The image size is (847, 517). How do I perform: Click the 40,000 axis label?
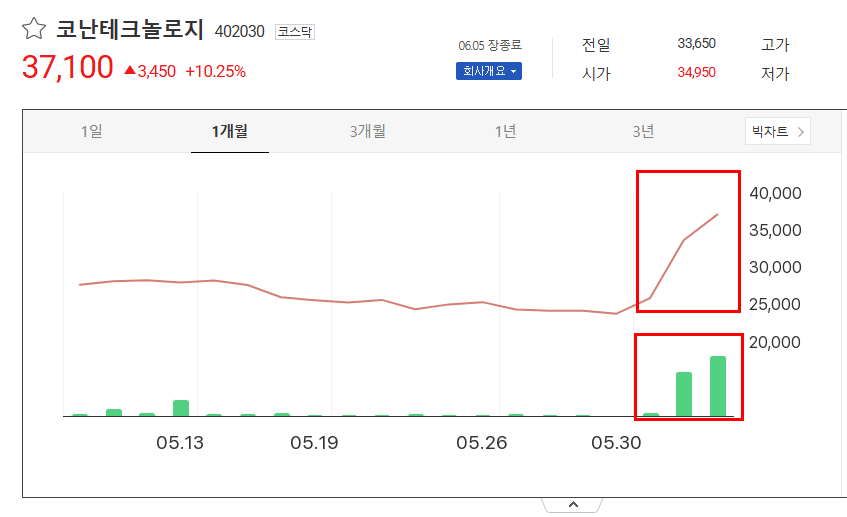point(775,193)
